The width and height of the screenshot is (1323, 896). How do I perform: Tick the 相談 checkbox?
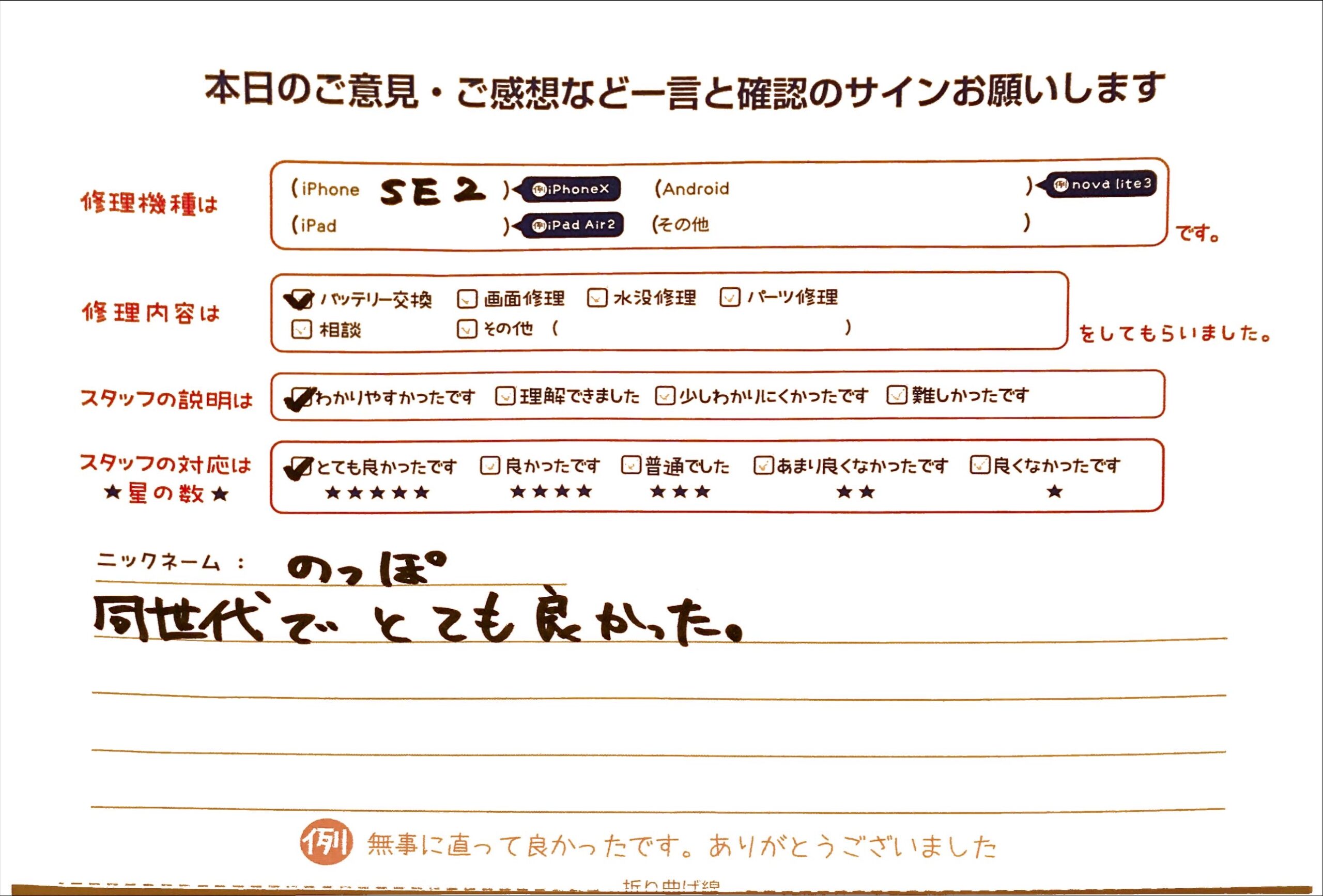(301, 330)
